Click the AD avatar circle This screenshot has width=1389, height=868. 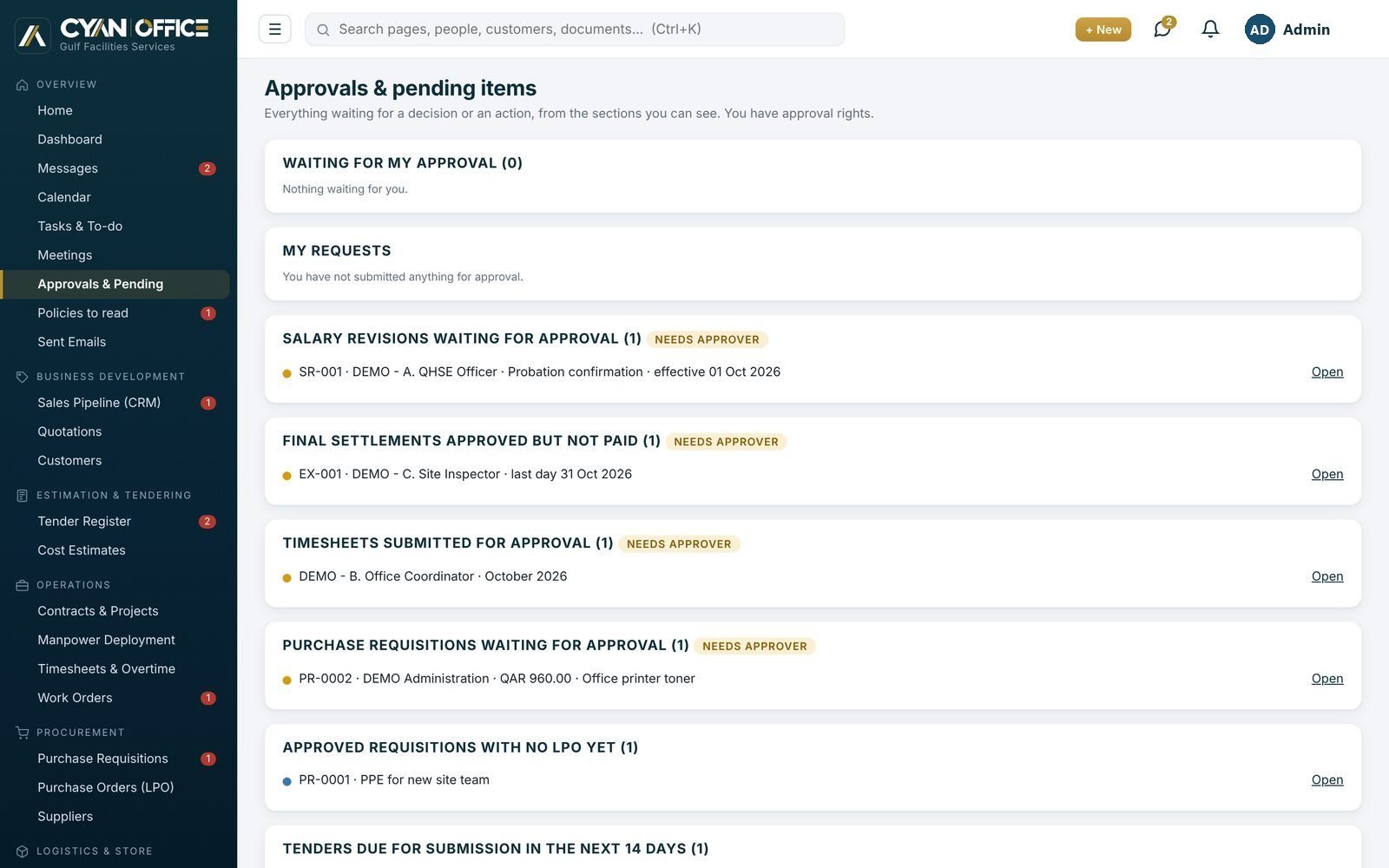click(1260, 29)
